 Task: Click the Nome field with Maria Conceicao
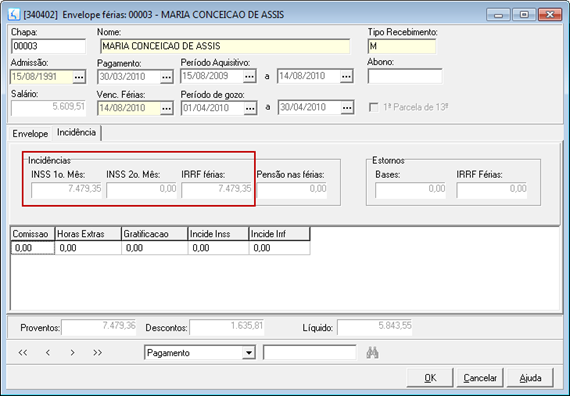[225, 46]
